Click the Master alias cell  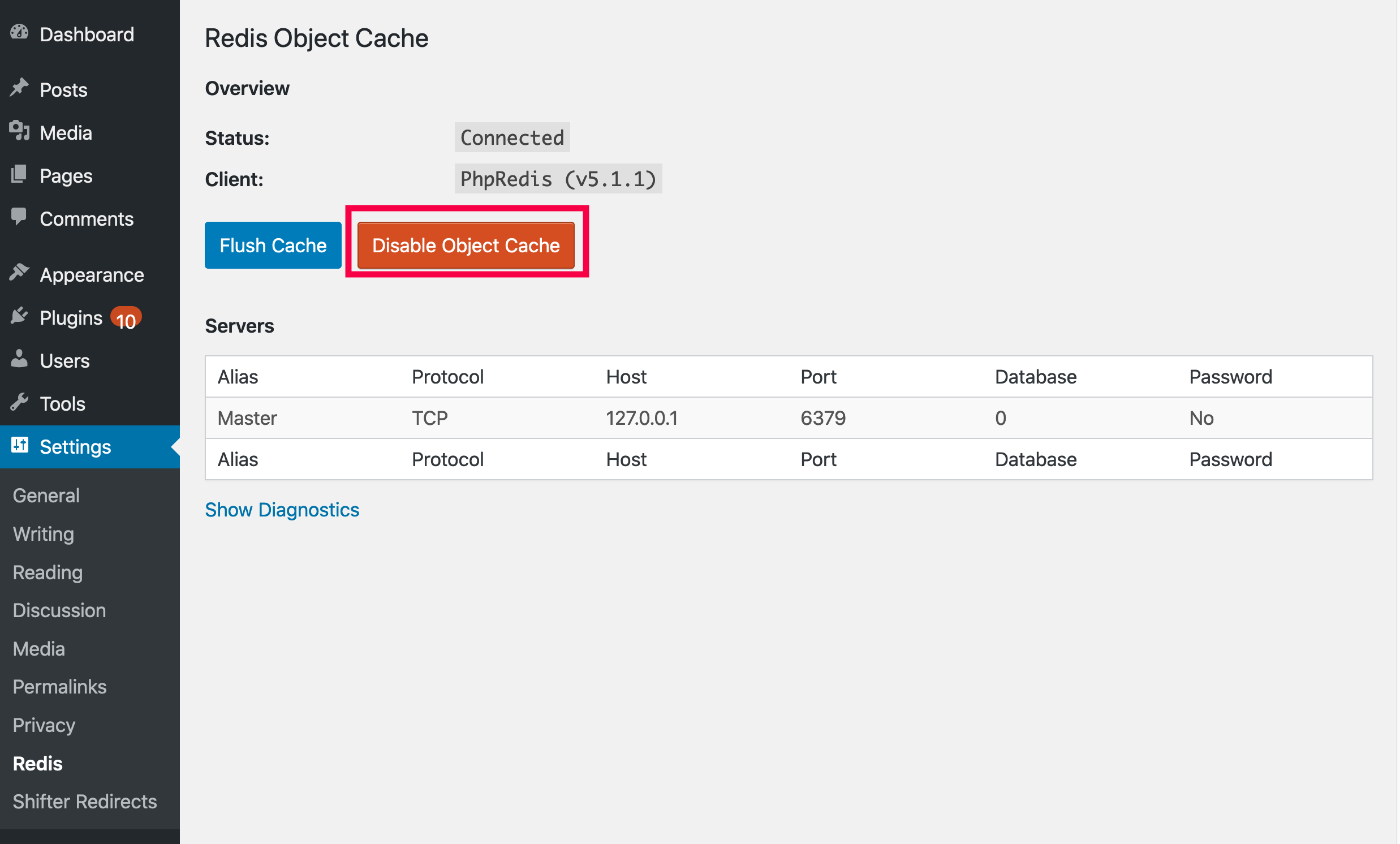(x=247, y=418)
